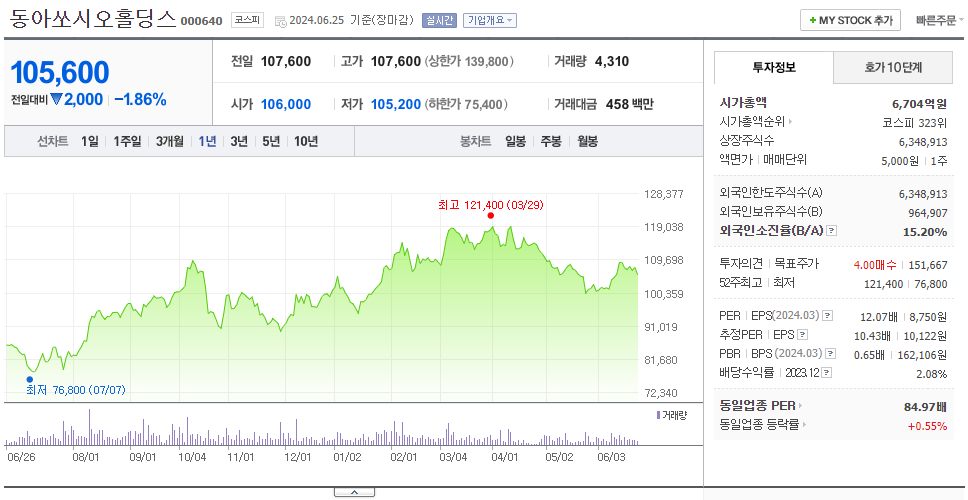Show the 월봉 candlestick chart
Screen dimensions: 968x500
tap(588, 141)
